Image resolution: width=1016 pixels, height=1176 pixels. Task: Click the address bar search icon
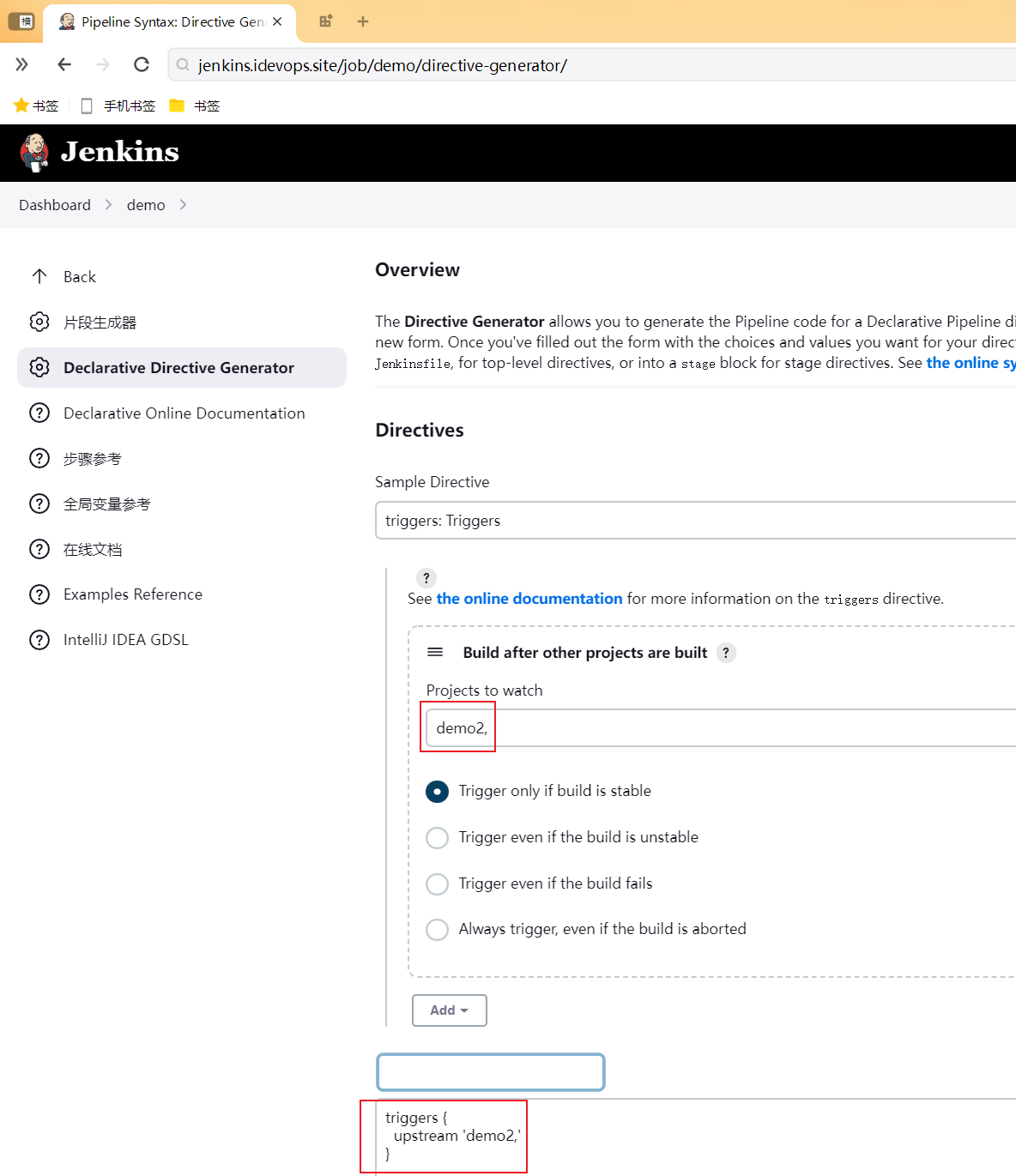[x=183, y=65]
